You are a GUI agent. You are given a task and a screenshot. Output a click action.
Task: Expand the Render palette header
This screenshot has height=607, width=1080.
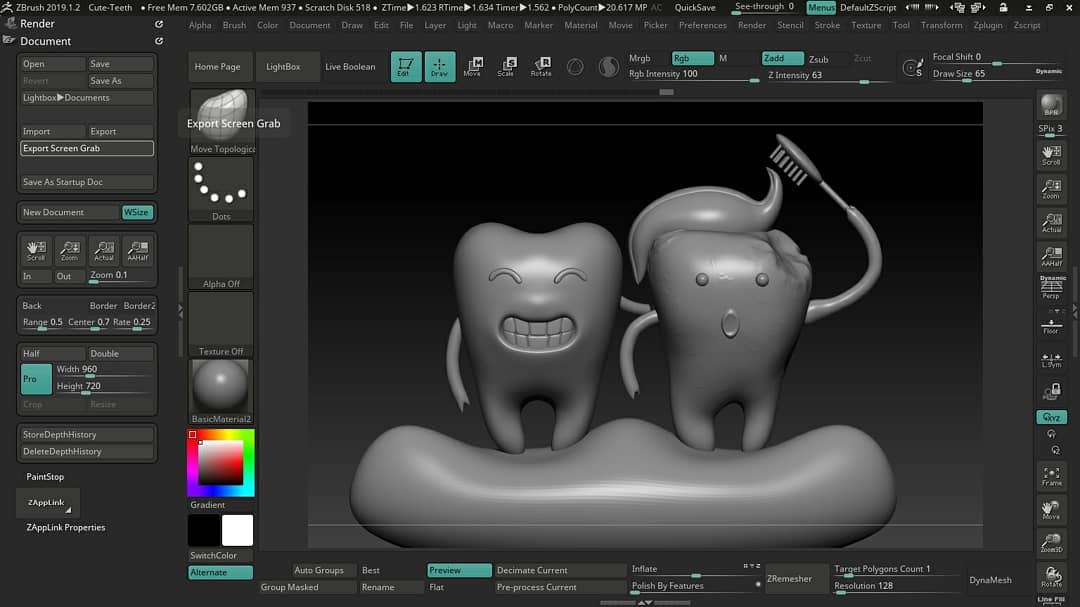pos(37,23)
